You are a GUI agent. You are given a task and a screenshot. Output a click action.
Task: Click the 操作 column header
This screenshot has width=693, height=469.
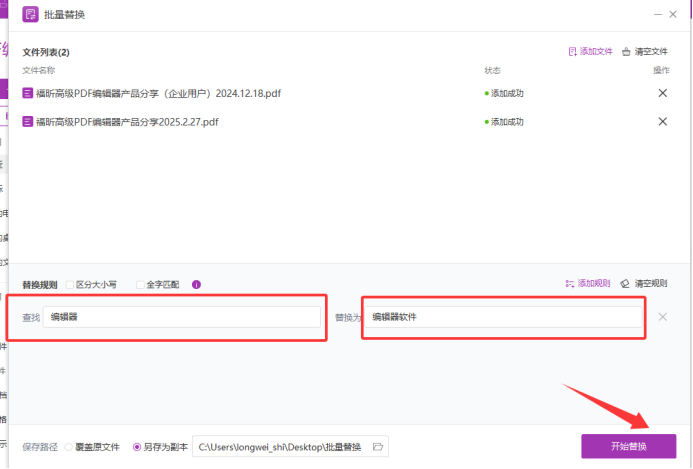(x=661, y=70)
